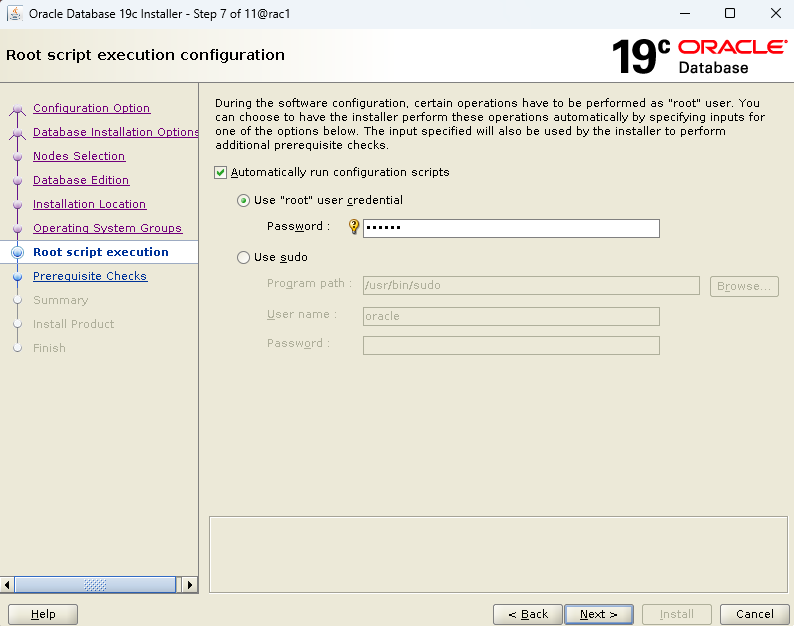The width and height of the screenshot is (794, 626).
Task: Open the Installation Location step
Action: (90, 204)
